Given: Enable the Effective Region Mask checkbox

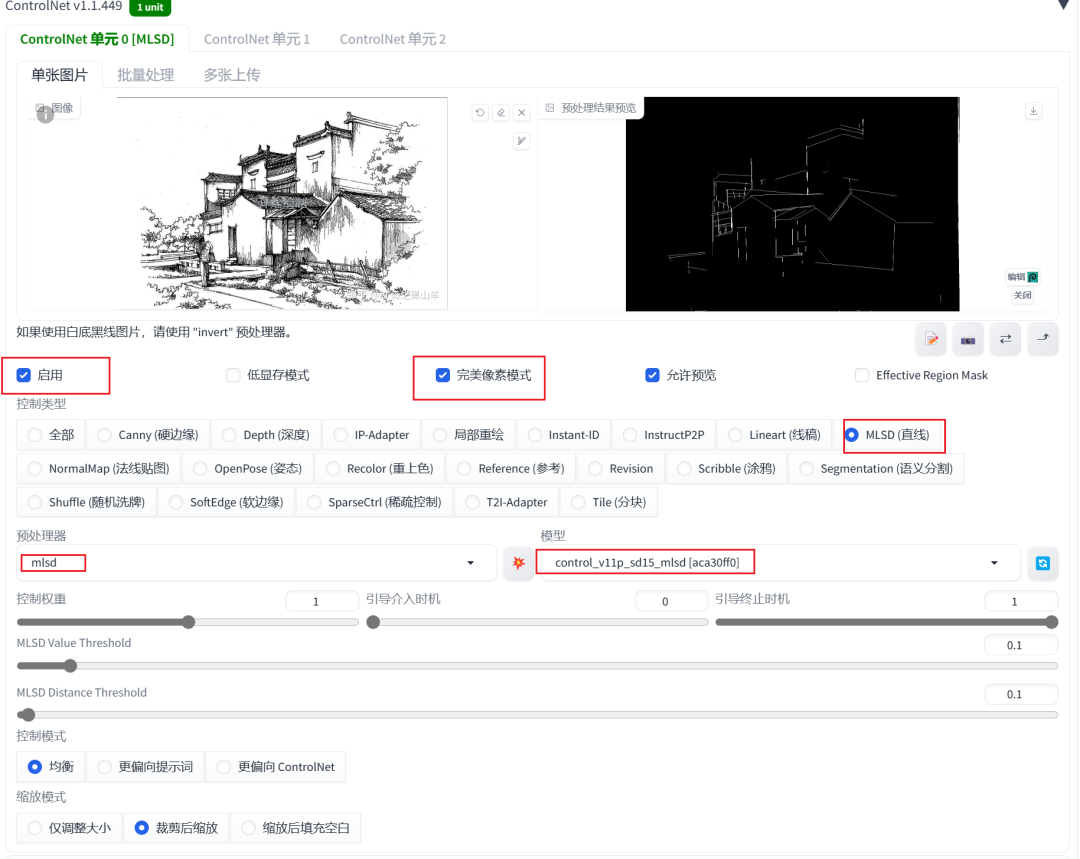Looking at the screenshot, I should coord(862,375).
